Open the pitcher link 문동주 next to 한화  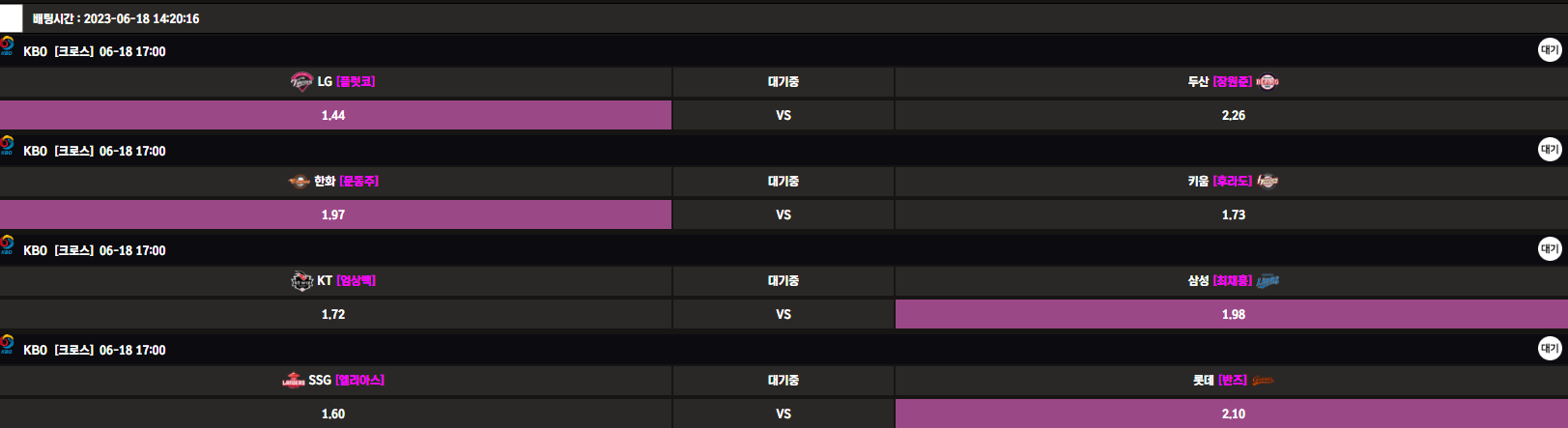point(358,182)
